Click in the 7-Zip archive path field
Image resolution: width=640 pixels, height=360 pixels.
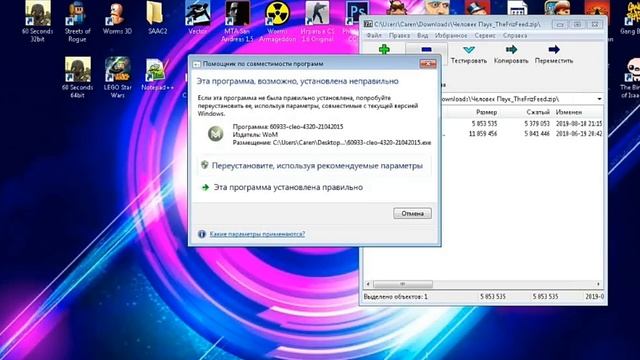click(x=518, y=99)
